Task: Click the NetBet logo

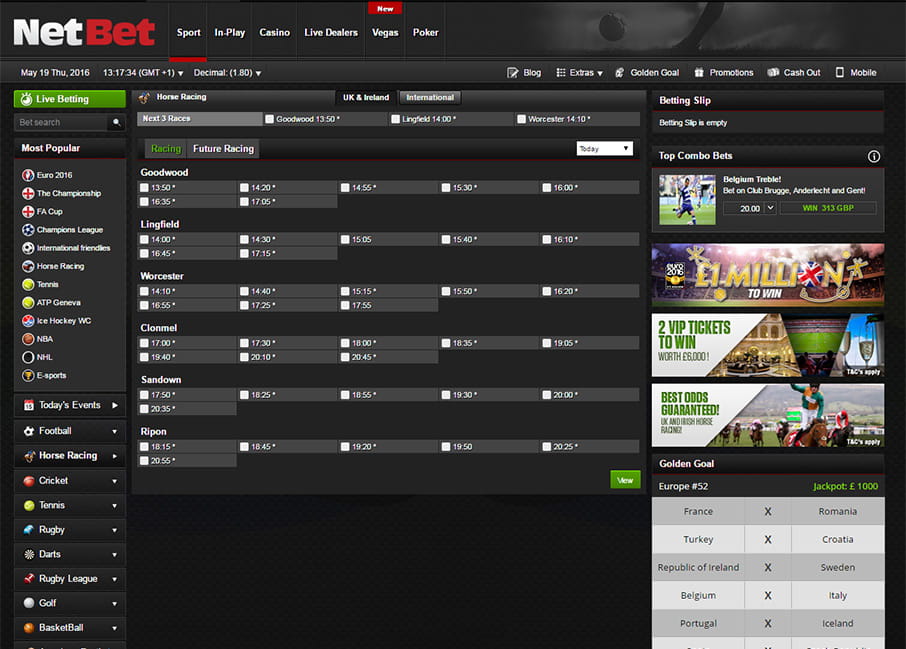Action: [84, 32]
